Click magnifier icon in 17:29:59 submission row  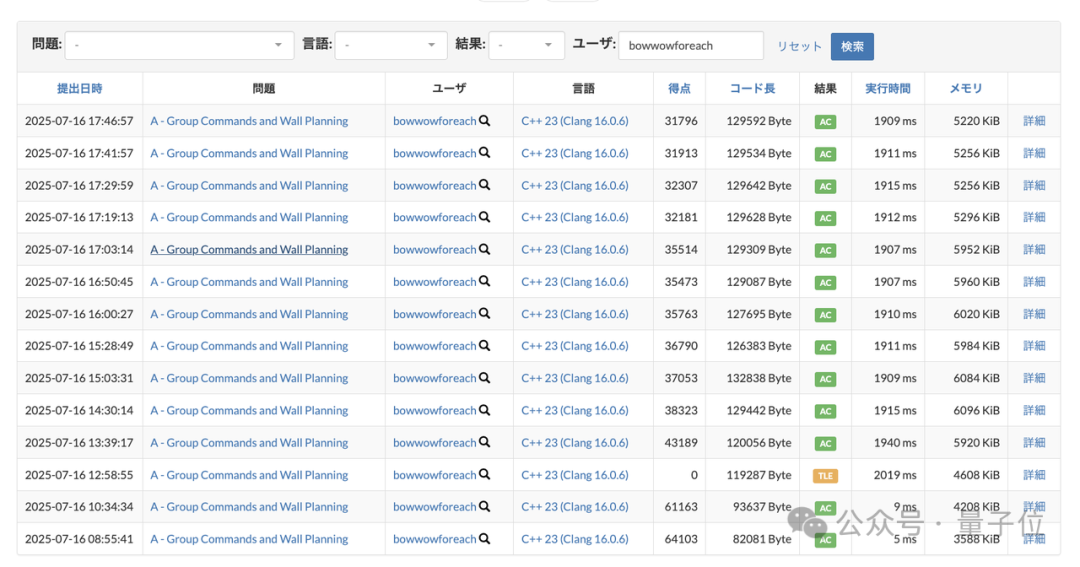click(x=485, y=185)
